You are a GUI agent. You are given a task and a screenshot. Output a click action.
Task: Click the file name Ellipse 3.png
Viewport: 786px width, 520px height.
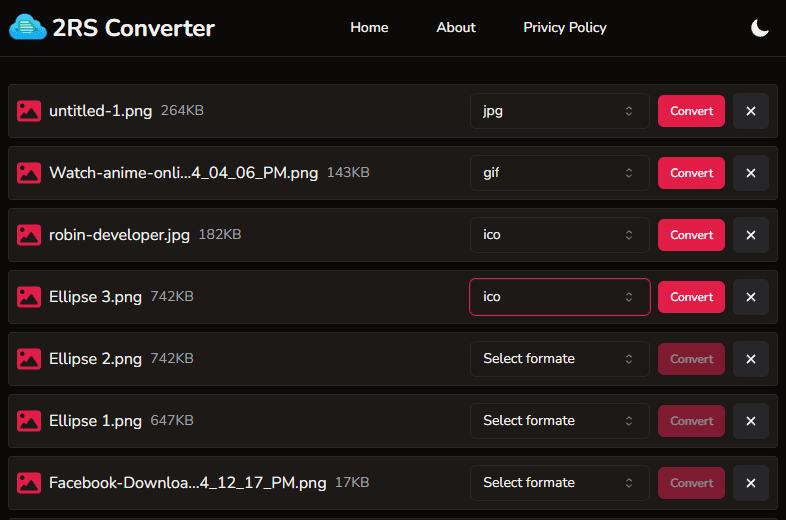point(95,297)
